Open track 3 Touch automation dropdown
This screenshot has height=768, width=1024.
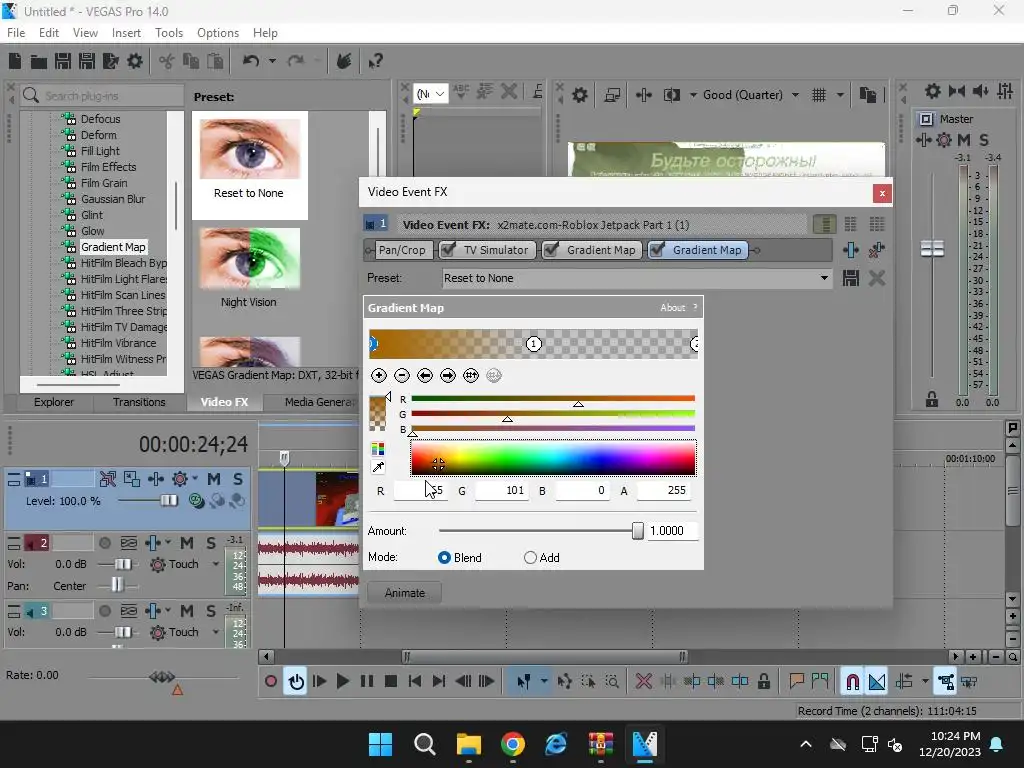[216, 632]
